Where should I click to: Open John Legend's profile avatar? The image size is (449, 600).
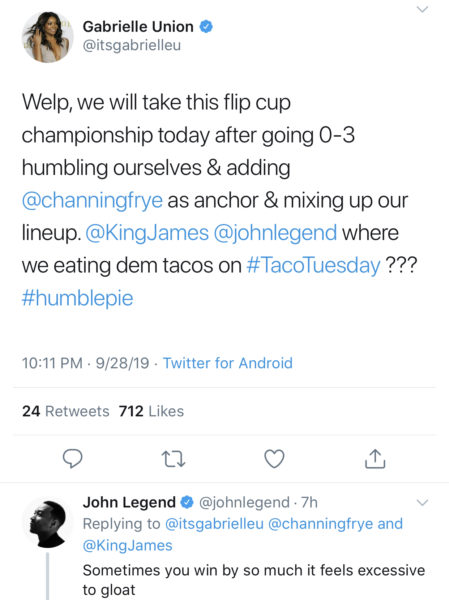pyautogui.click(x=47, y=523)
